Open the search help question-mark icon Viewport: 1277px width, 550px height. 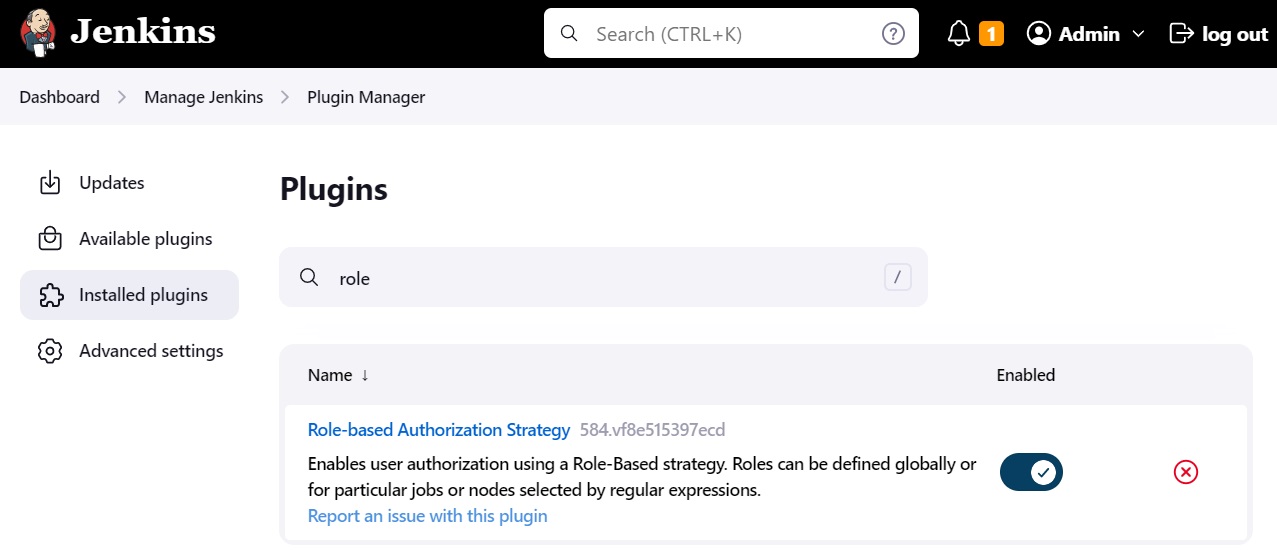(893, 34)
